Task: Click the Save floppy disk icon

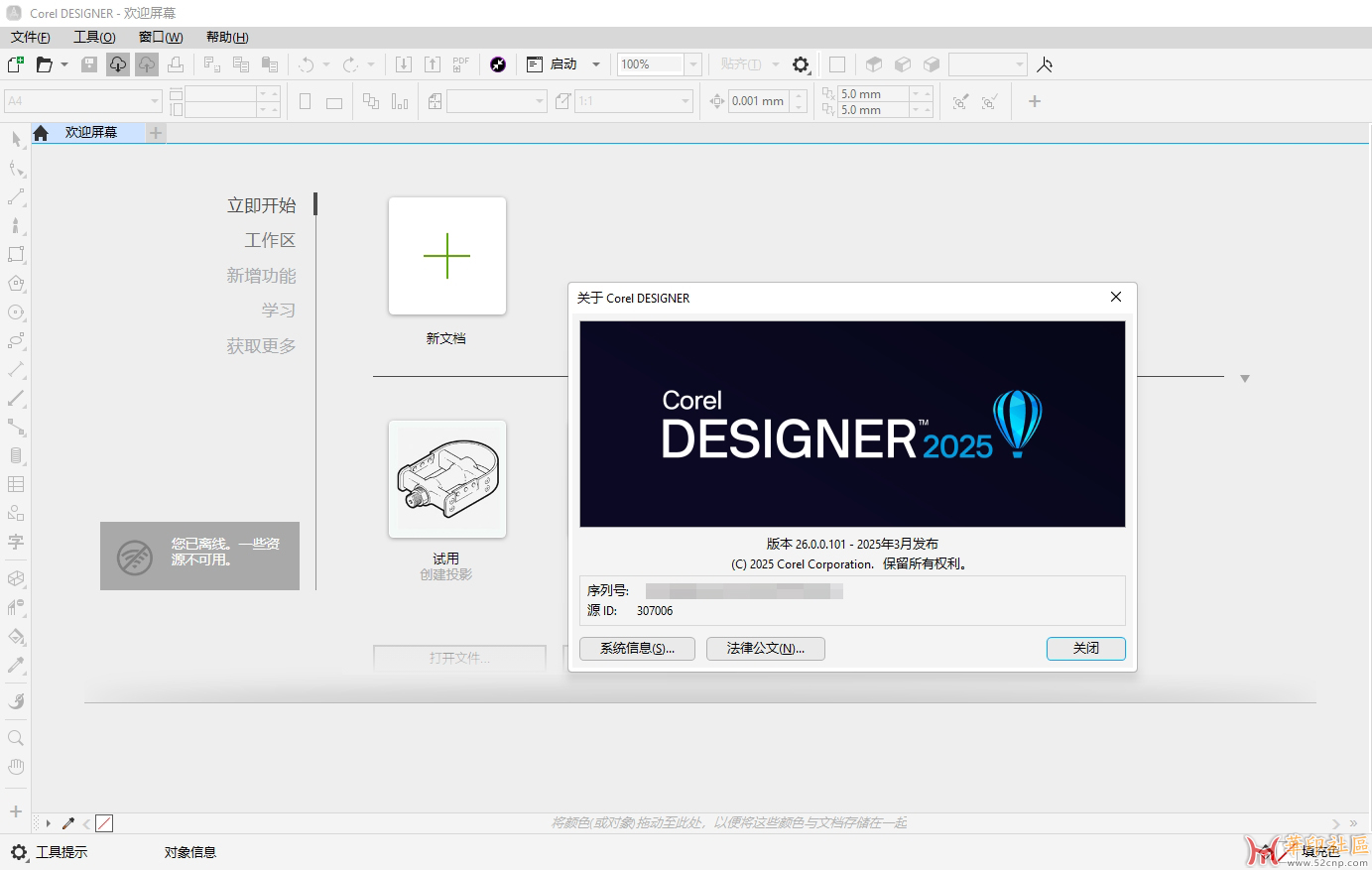Action: click(x=89, y=64)
